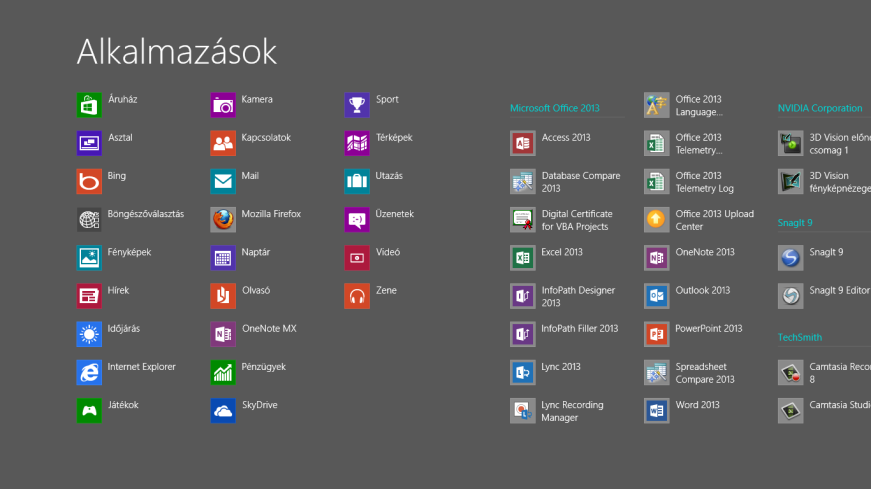The width and height of the screenshot is (871, 489).
Task: Open the Office 2013 Telemetry... icon
Action: [657, 143]
